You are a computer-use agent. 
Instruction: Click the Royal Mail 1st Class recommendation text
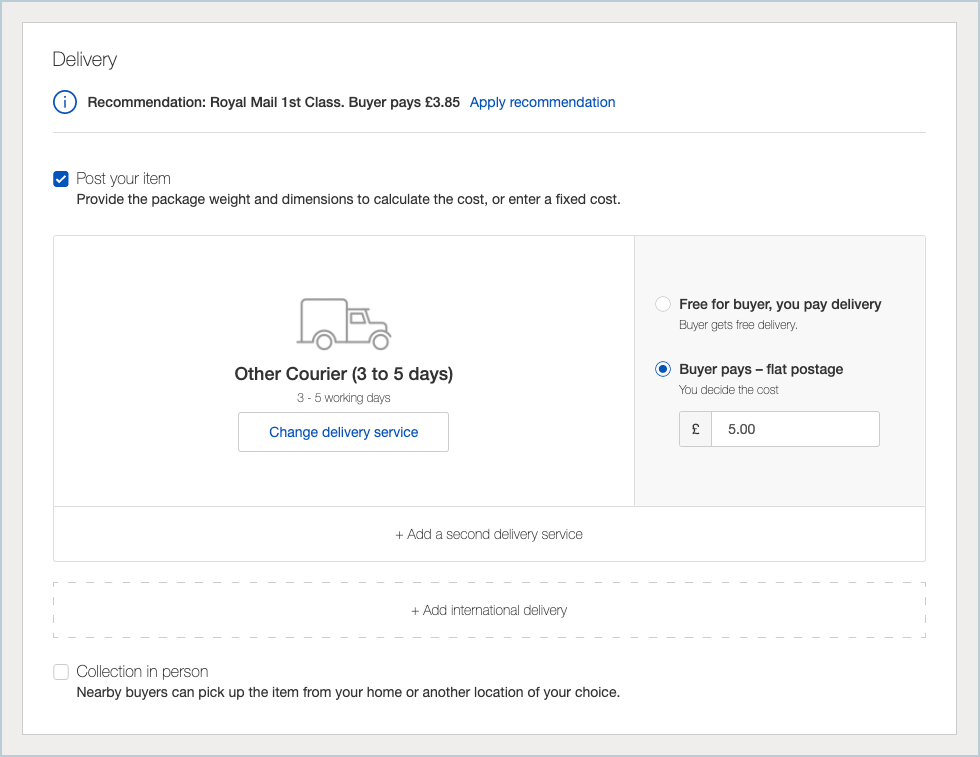pos(273,102)
